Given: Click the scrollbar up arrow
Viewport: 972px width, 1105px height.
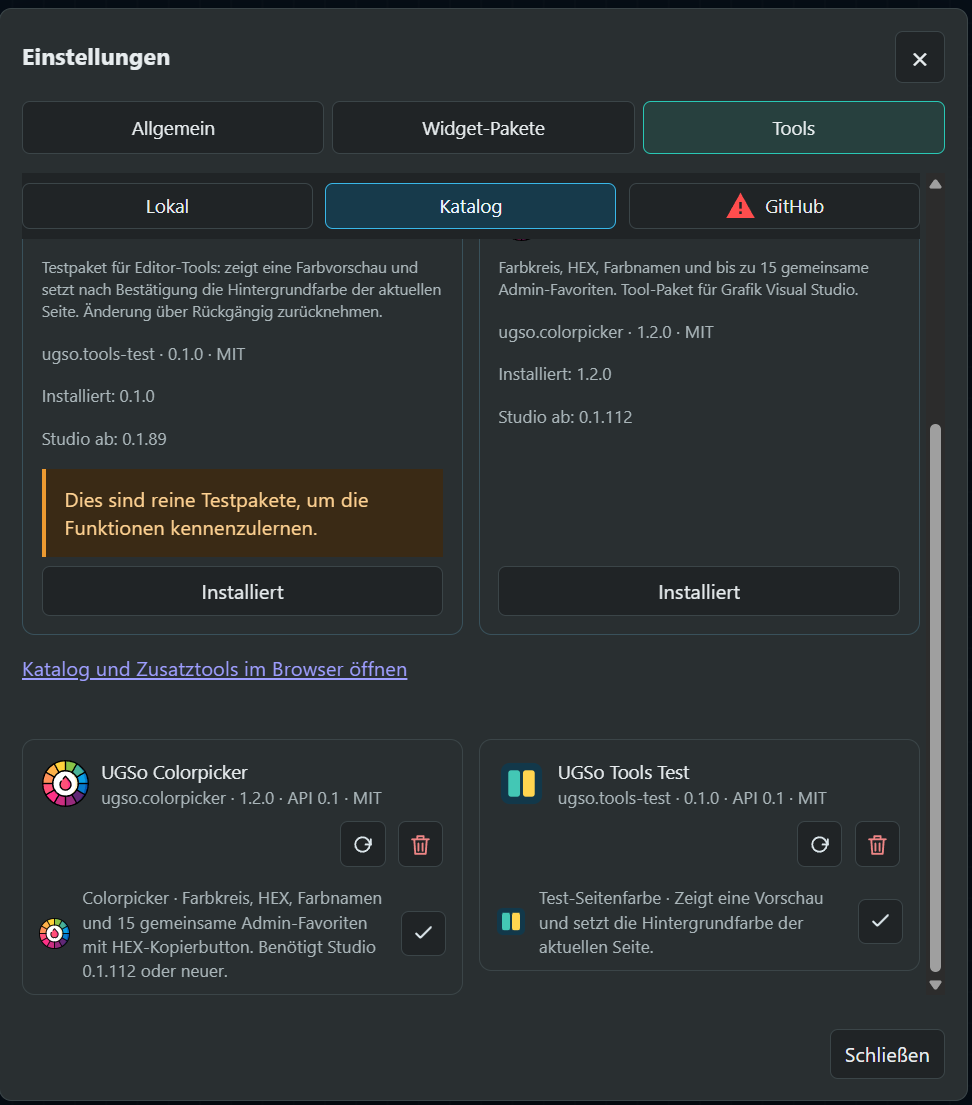Looking at the screenshot, I should click(935, 185).
